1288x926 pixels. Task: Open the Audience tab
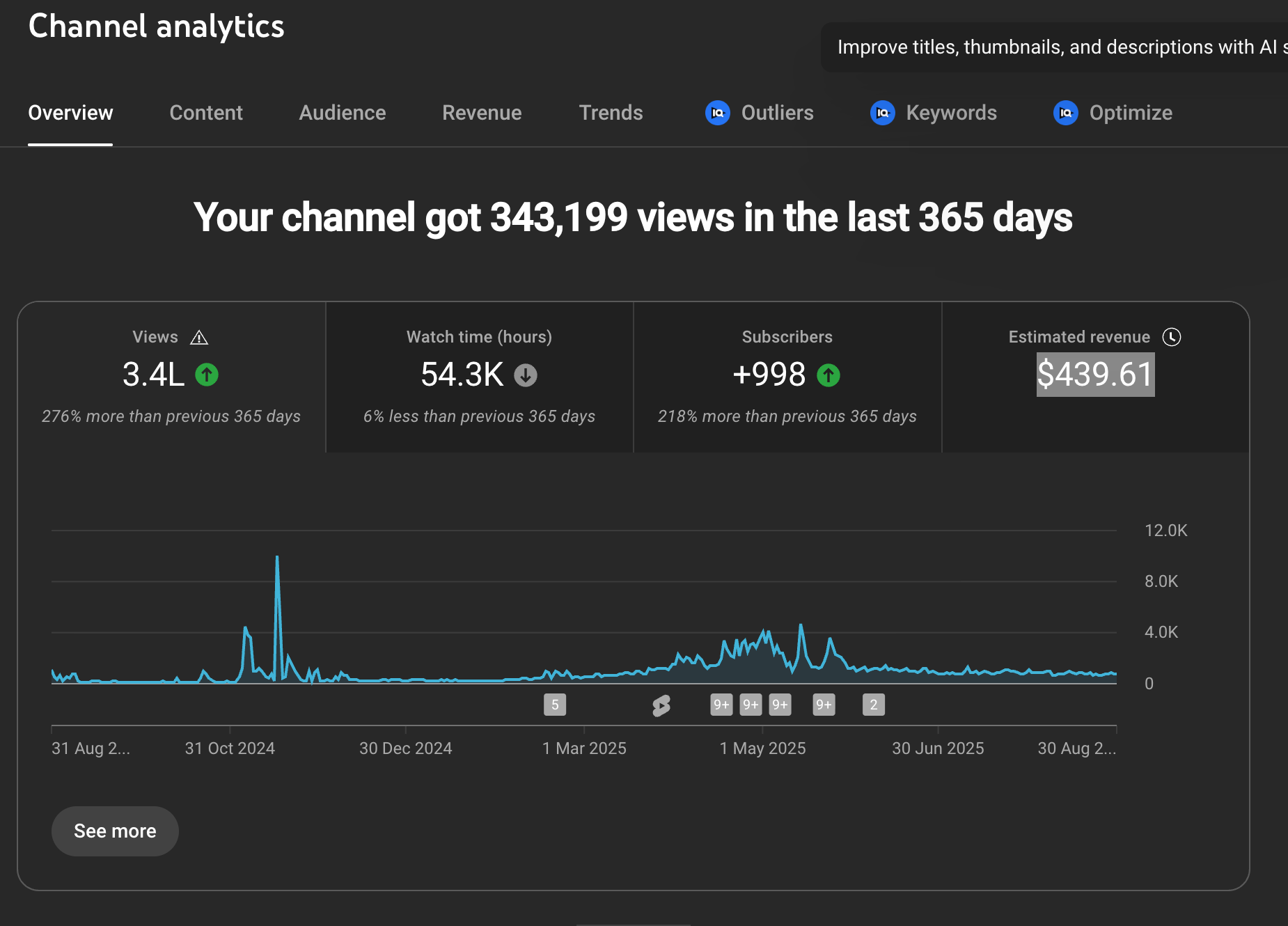342,113
